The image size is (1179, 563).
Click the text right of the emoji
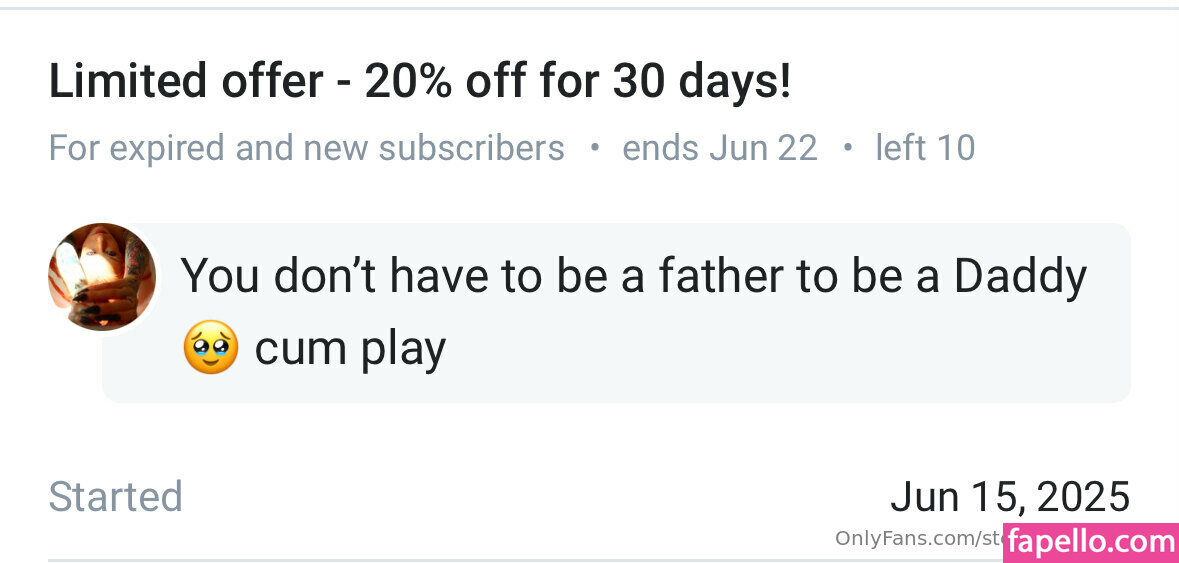point(350,349)
